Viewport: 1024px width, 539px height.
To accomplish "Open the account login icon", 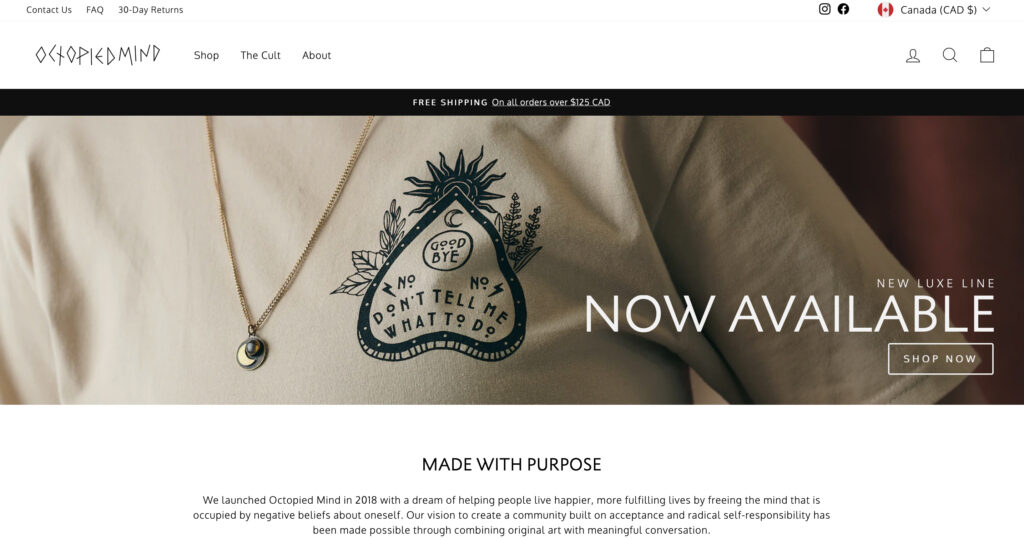I will click(x=913, y=56).
